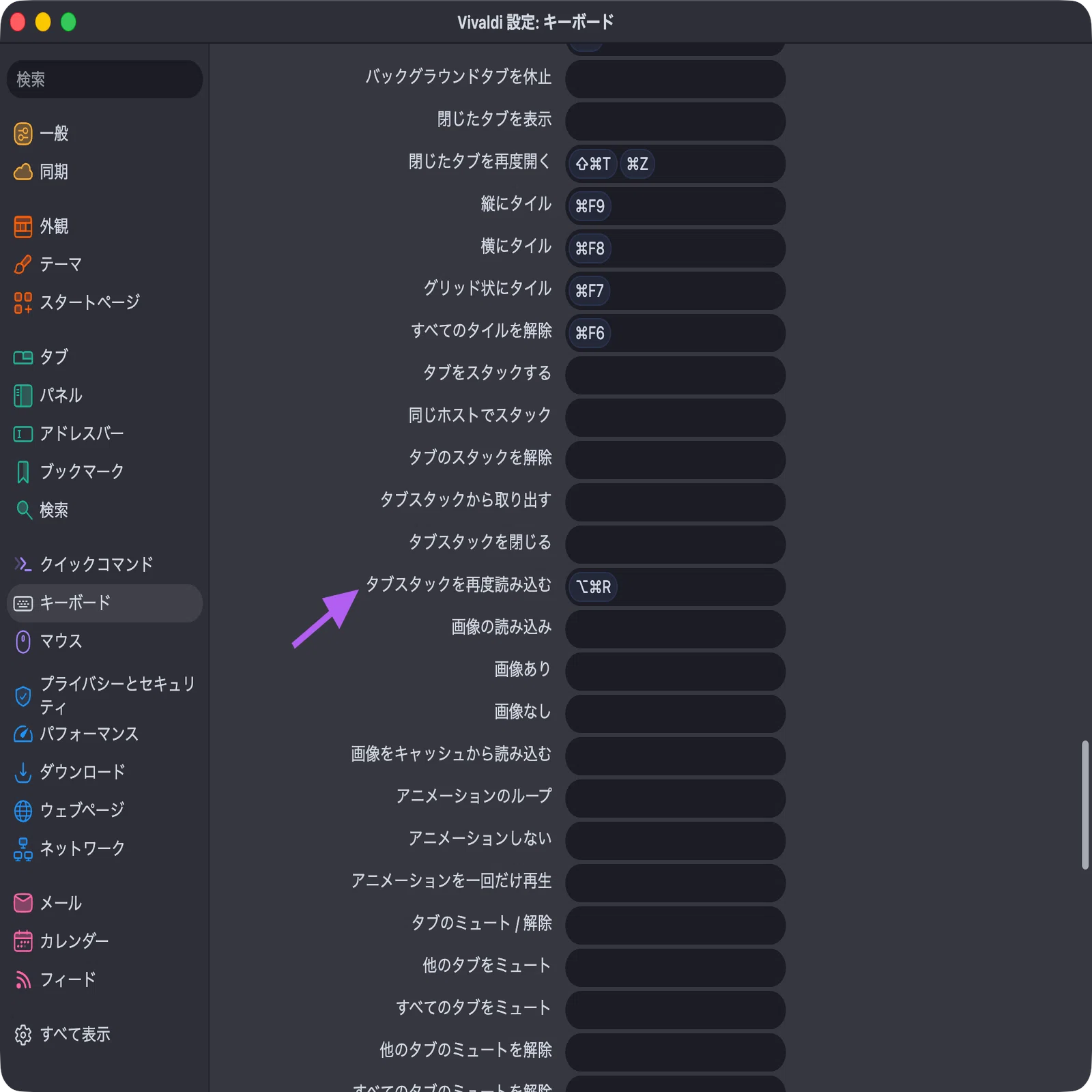1092x1092 pixels.
Task: Click the ⇧⌘T shortcut chip
Action: pos(592,164)
